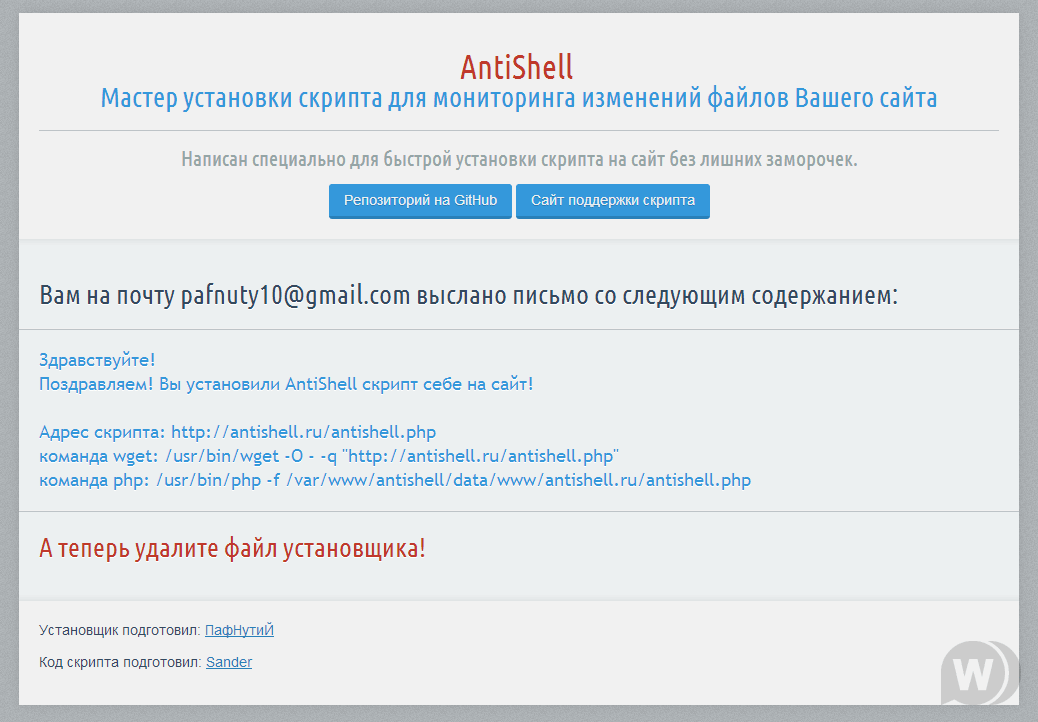Click the Здравствуйте! greeting line

(x=97, y=360)
